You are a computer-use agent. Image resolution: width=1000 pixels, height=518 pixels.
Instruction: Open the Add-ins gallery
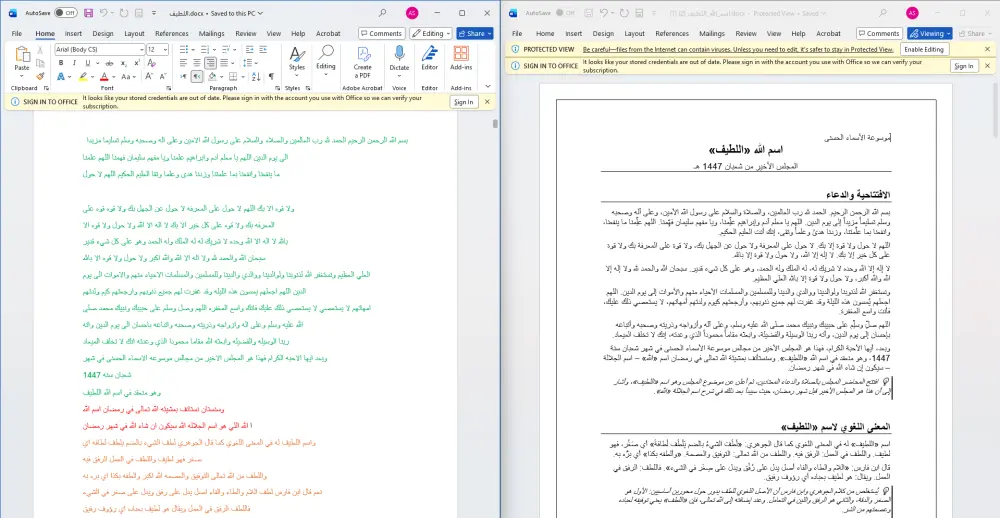(x=461, y=58)
